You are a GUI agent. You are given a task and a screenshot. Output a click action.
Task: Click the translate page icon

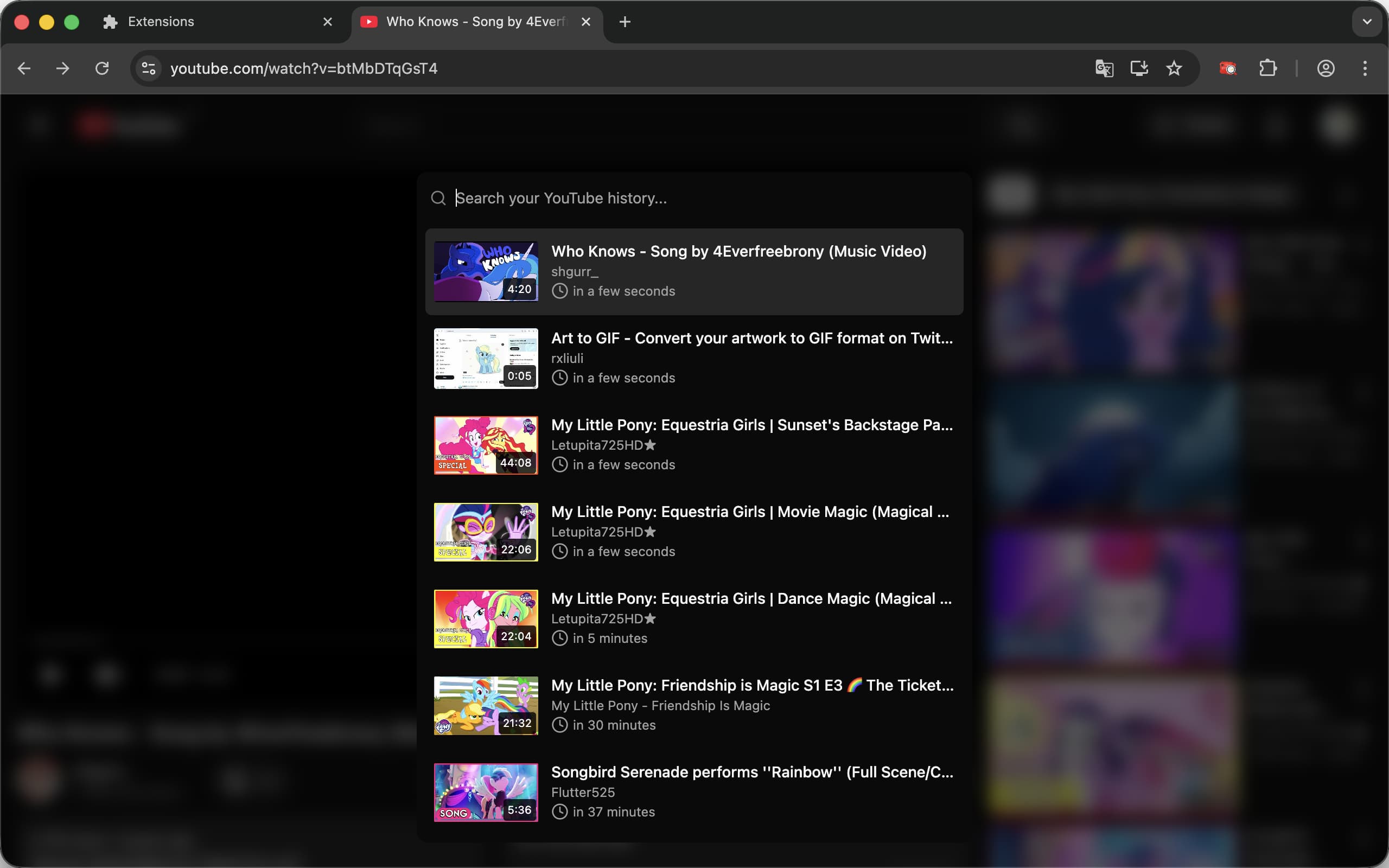coord(1104,68)
